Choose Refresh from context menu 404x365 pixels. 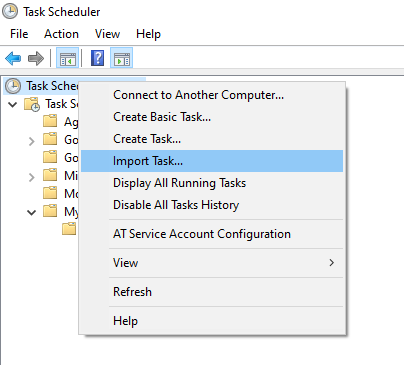point(212,292)
